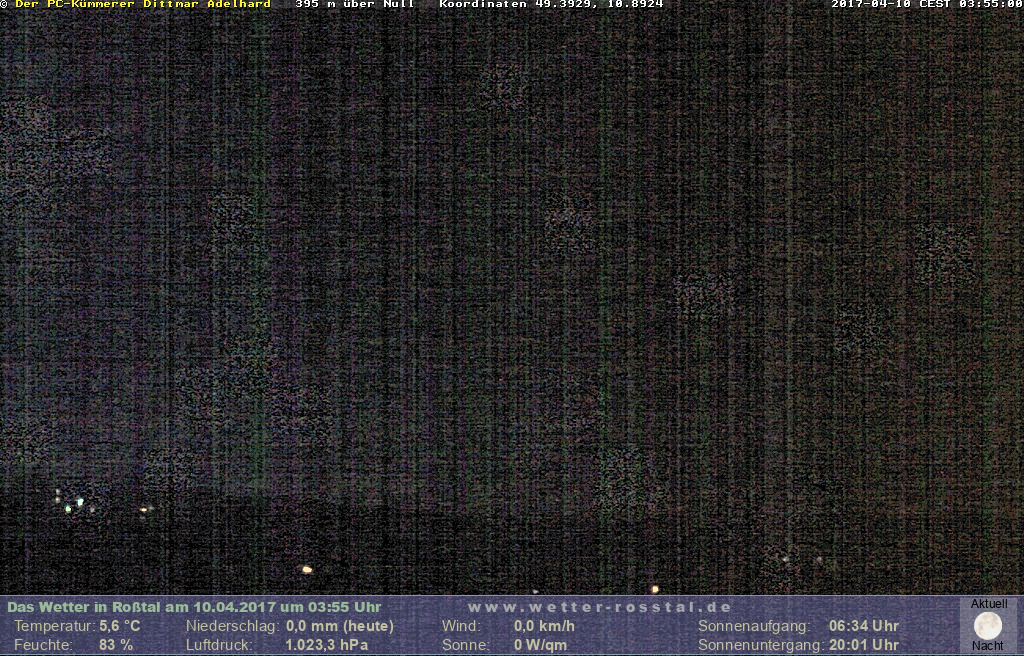Click the Sonne value 0 W/qm
The height and width of the screenshot is (656, 1024).
[x=540, y=645]
